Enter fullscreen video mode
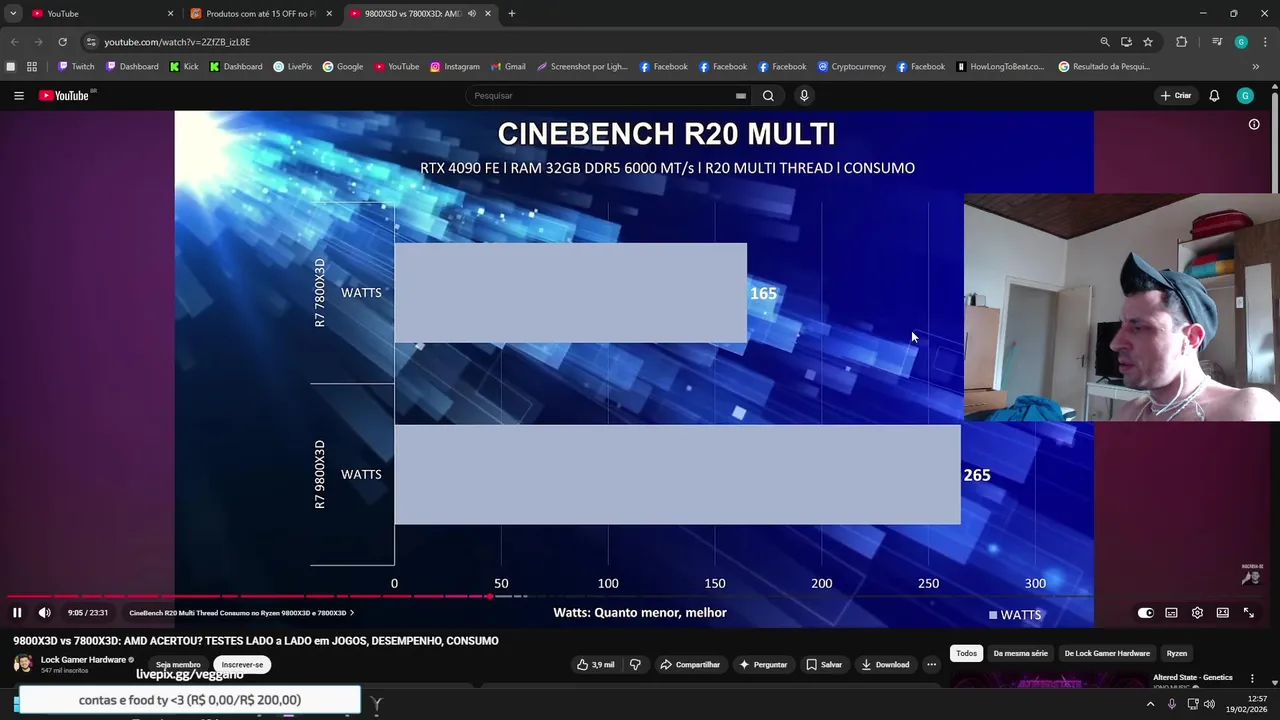 tap(1249, 613)
